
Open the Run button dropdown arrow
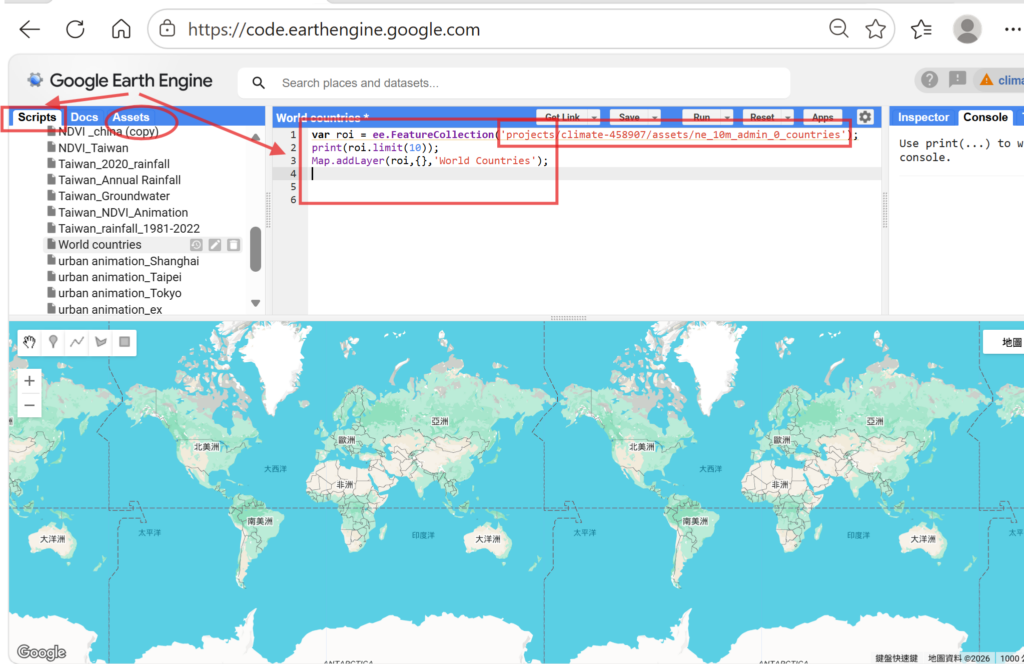725,118
